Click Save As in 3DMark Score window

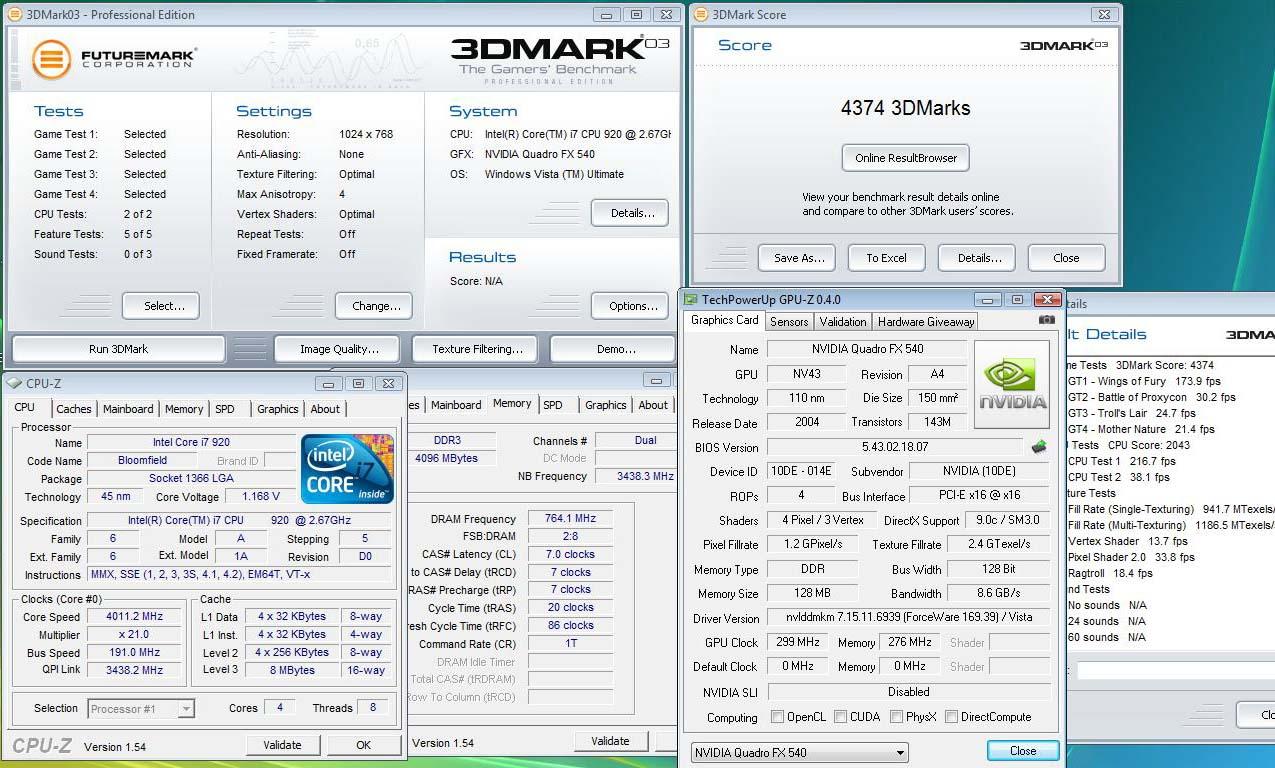point(799,258)
